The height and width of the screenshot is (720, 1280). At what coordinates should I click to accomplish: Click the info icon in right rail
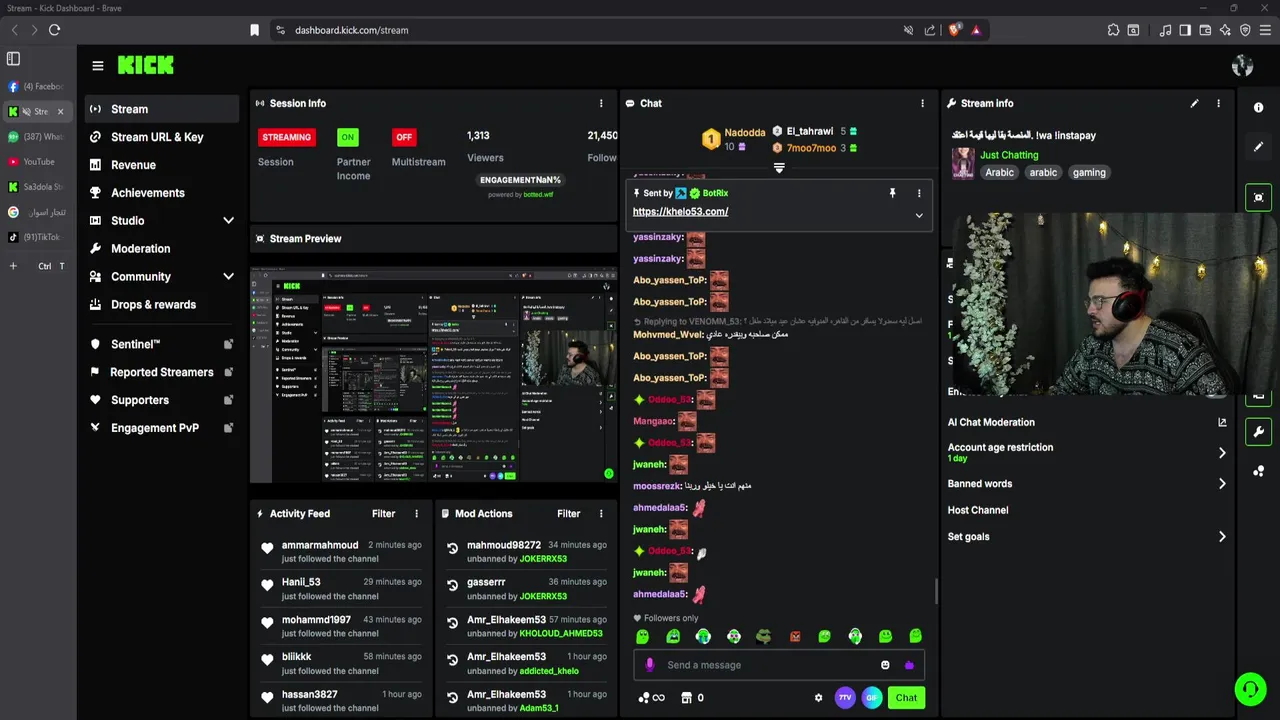pyautogui.click(x=1258, y=107)
